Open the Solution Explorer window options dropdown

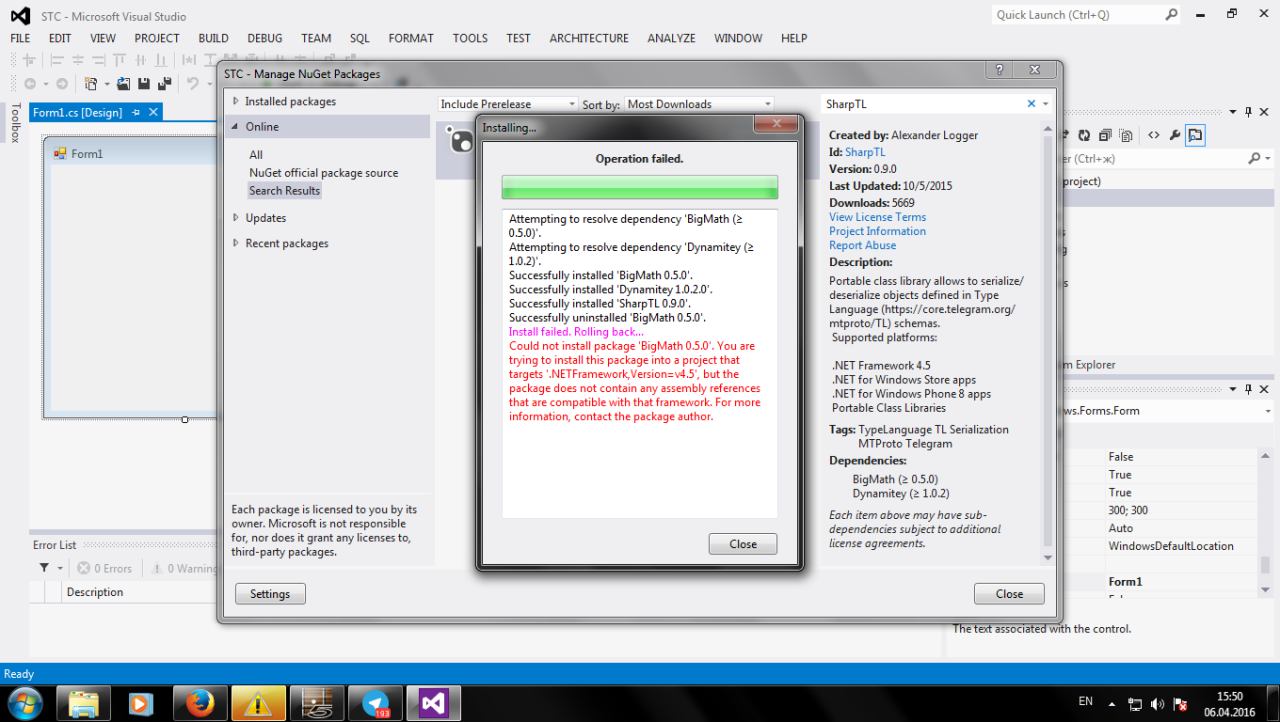[x=1233, y=112]
